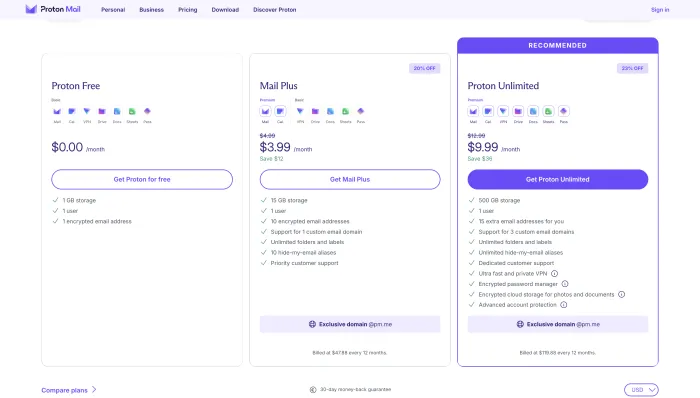
Task: Click info icon beside Advanced account protection
Action: pos(564,305)
